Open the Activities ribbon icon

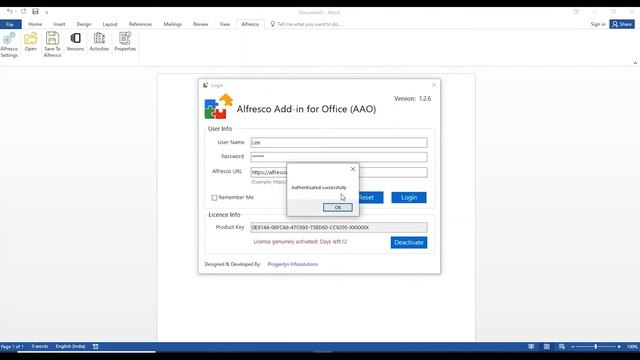[99, 42]
